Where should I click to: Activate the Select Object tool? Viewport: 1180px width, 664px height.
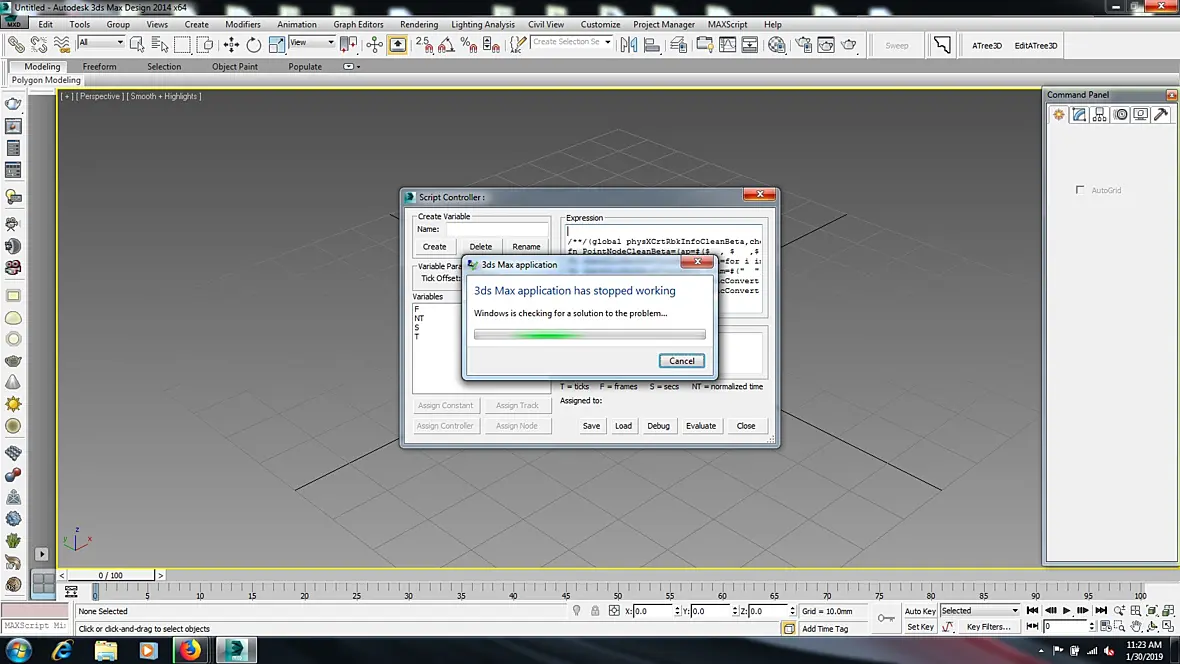[136, 45]
